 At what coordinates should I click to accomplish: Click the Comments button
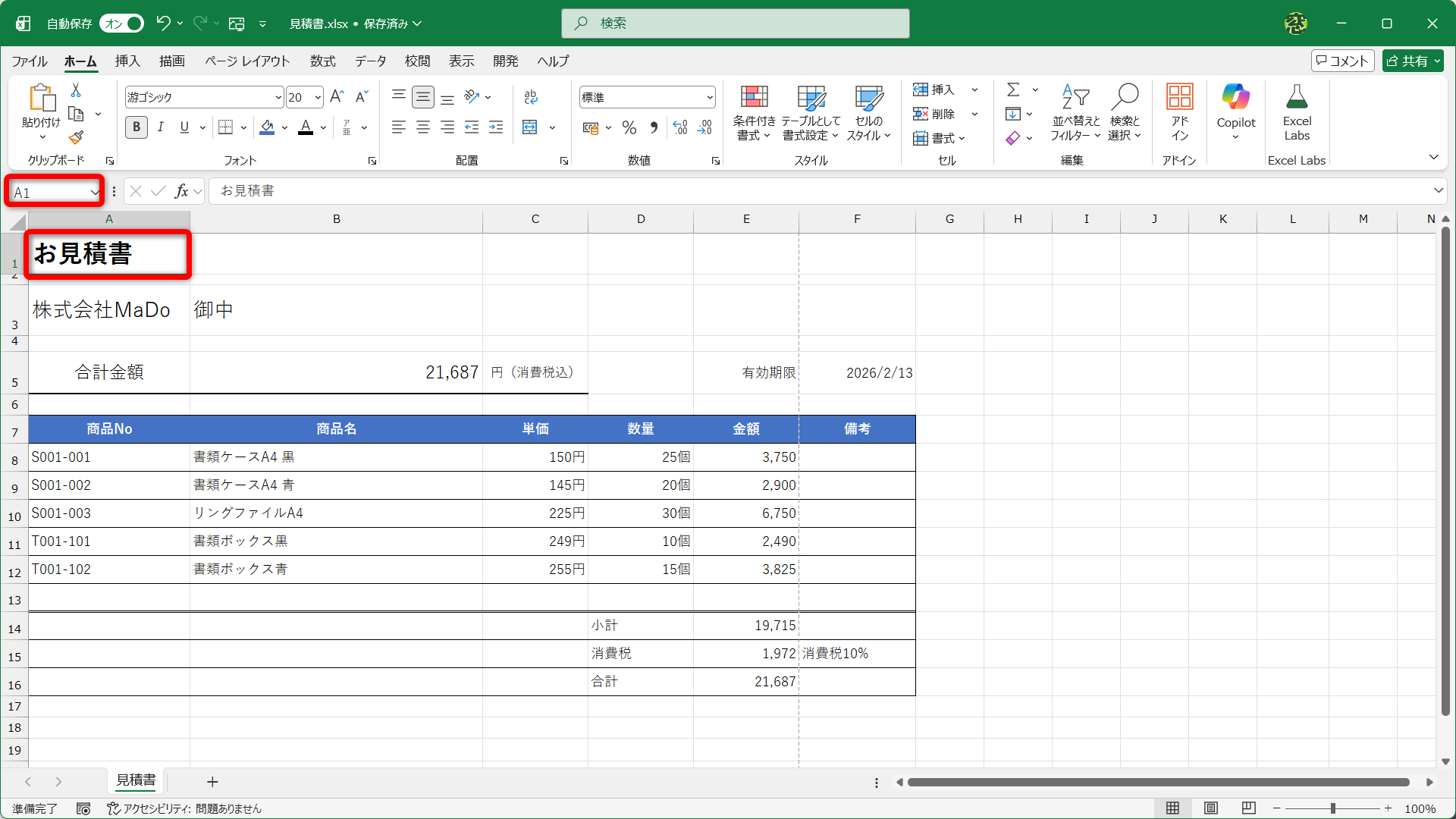[1342, 61]
